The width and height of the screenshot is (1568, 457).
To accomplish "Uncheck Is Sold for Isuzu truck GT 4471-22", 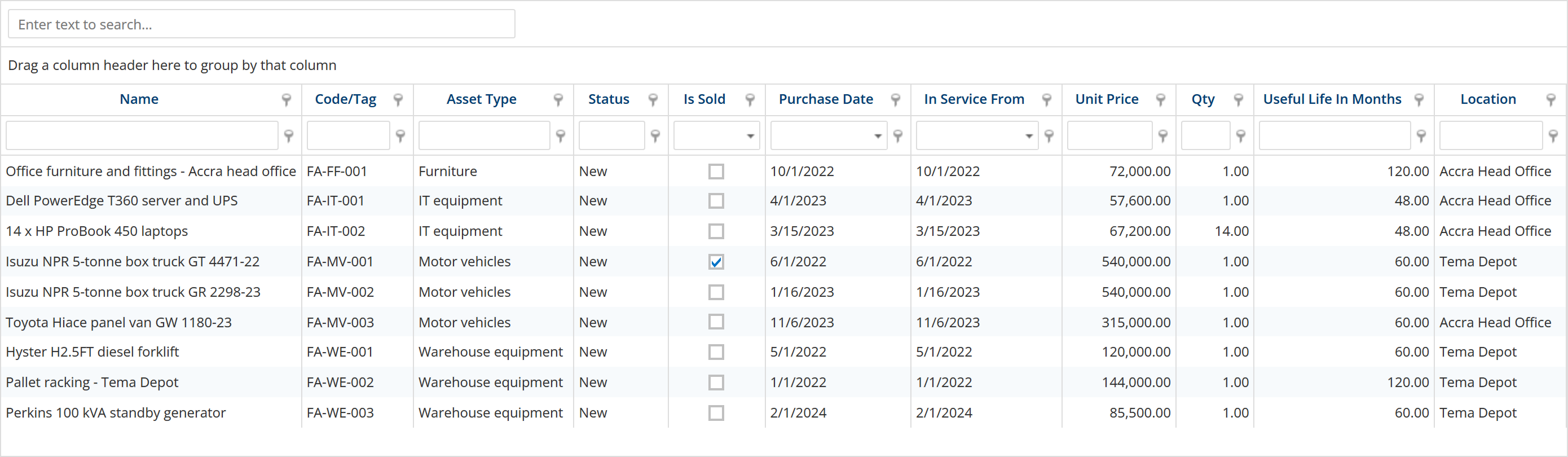I will tap(716, 262).
